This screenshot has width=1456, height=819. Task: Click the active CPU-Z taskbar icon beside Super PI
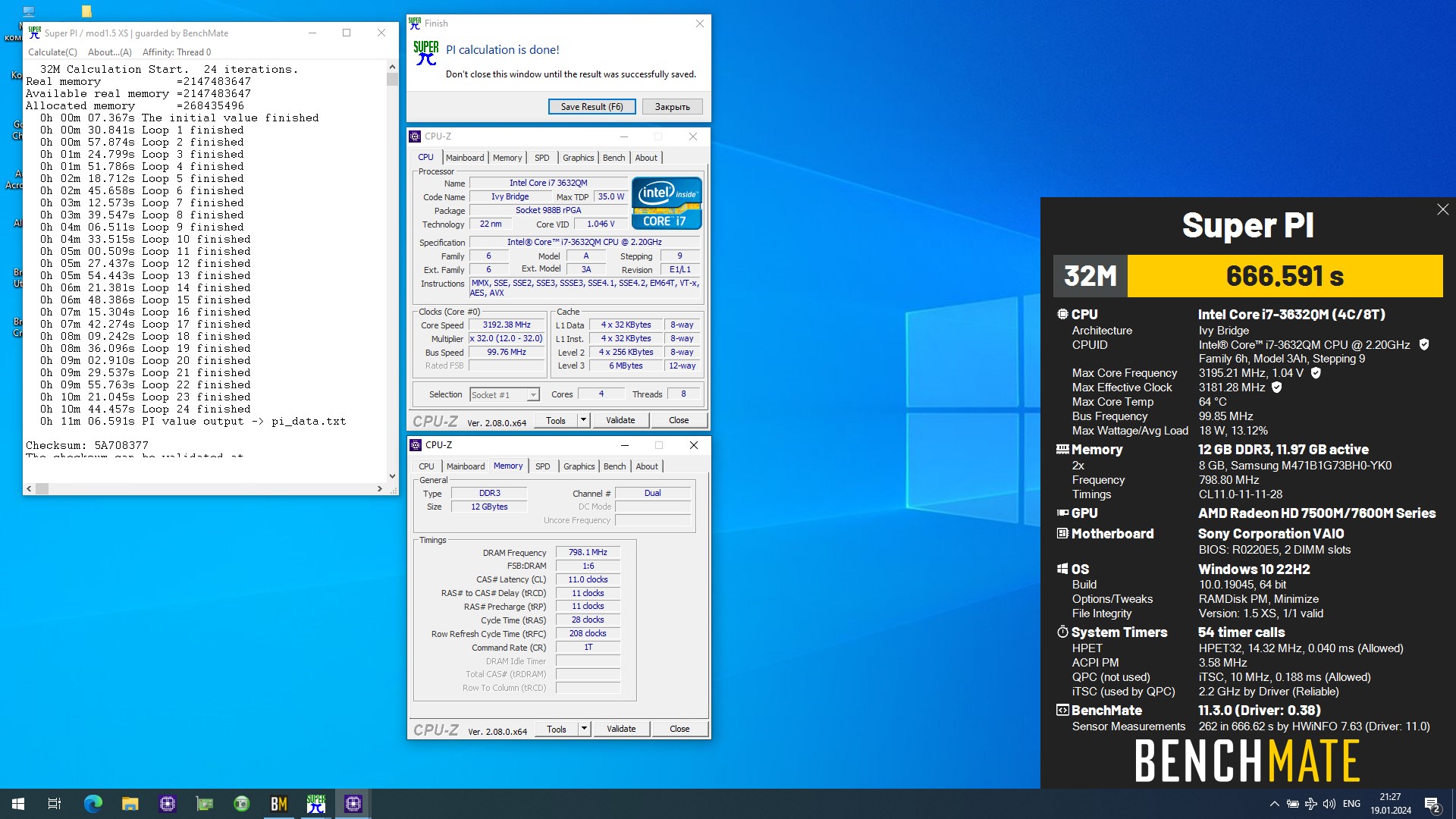[353, 804]
